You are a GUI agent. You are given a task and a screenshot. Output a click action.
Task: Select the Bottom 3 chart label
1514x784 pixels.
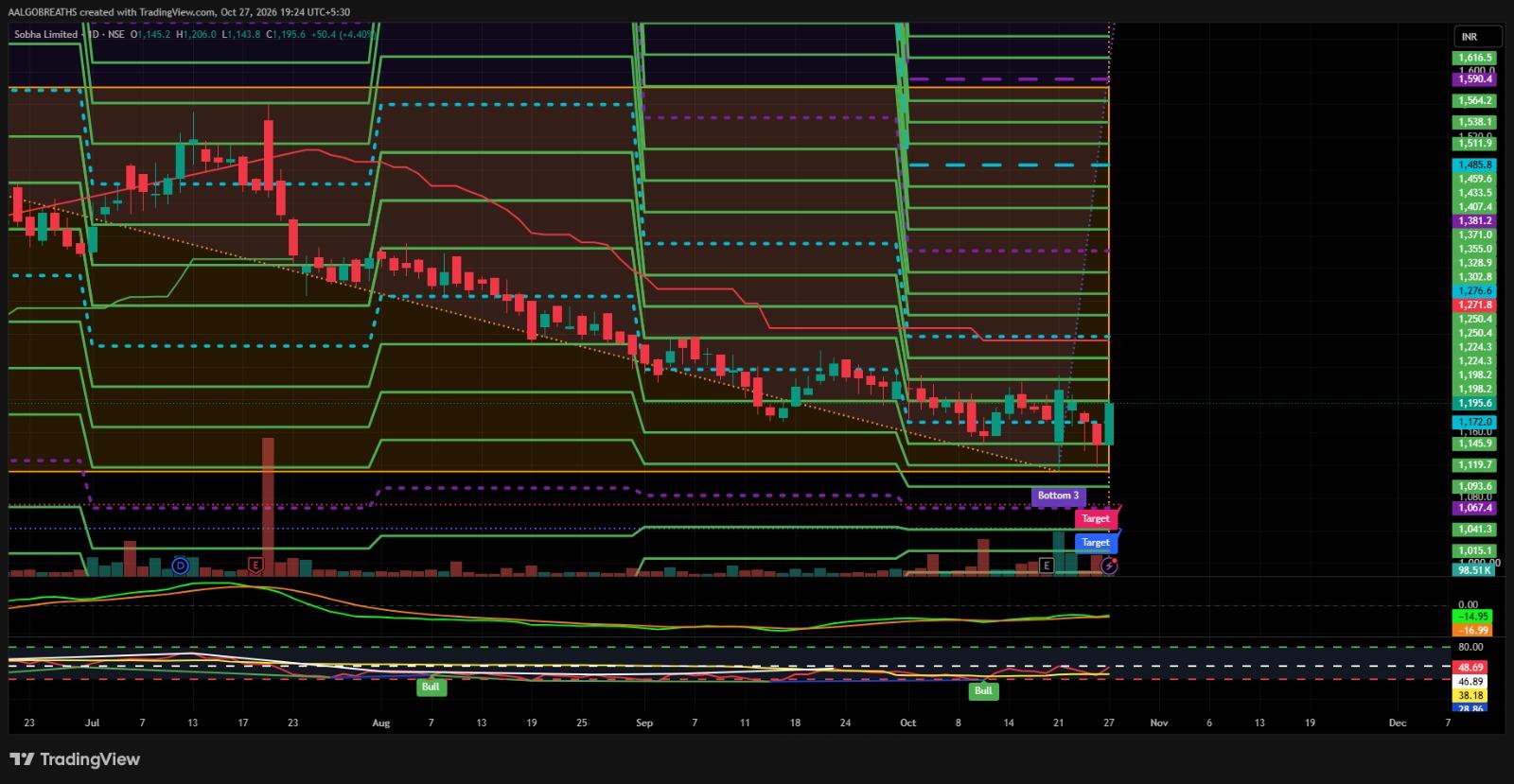coord(1058,496)
